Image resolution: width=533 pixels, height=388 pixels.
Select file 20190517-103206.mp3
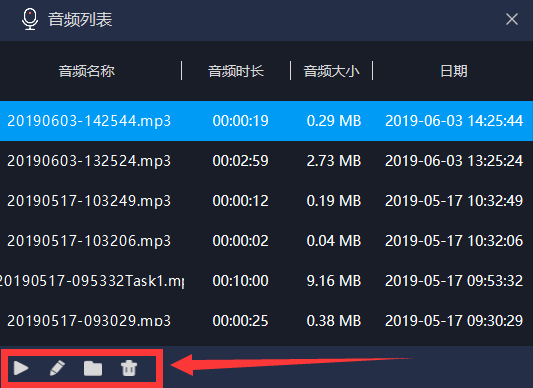coord(89,241)
